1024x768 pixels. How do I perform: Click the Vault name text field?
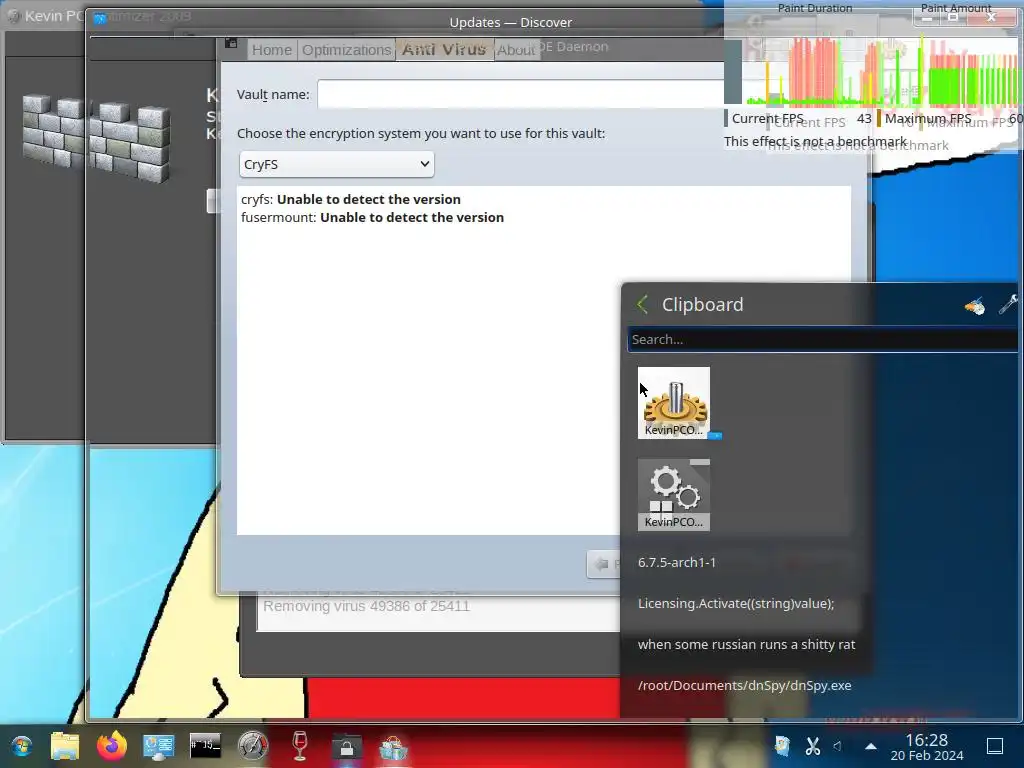(520, 95)
